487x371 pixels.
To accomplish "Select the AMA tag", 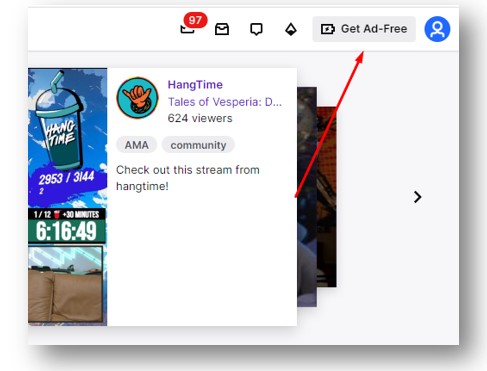I will coord(136,145).
